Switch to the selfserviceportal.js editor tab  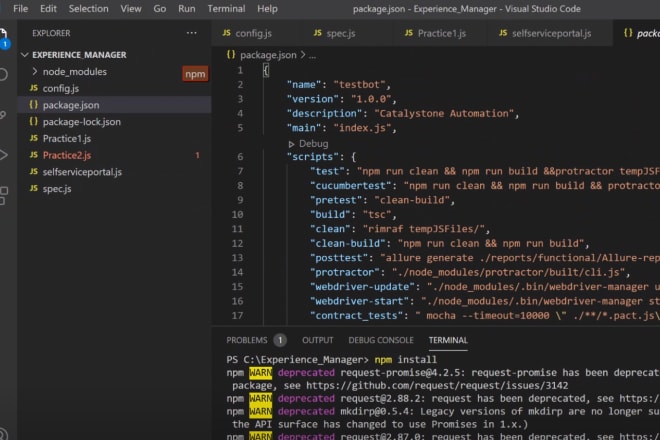pyautogui.click(x=551, y=33)
